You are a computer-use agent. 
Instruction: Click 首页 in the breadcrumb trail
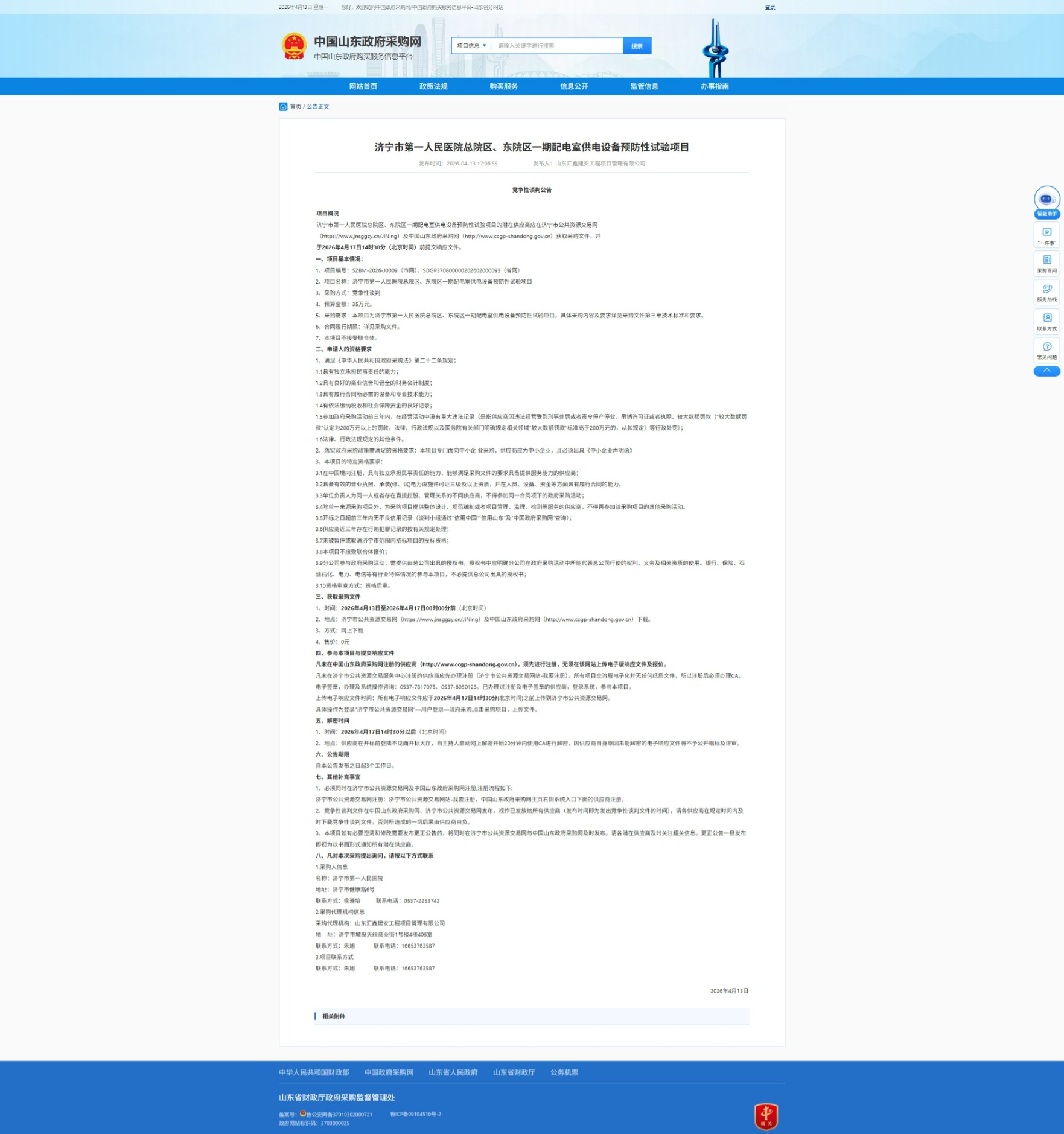coord(295,107)
